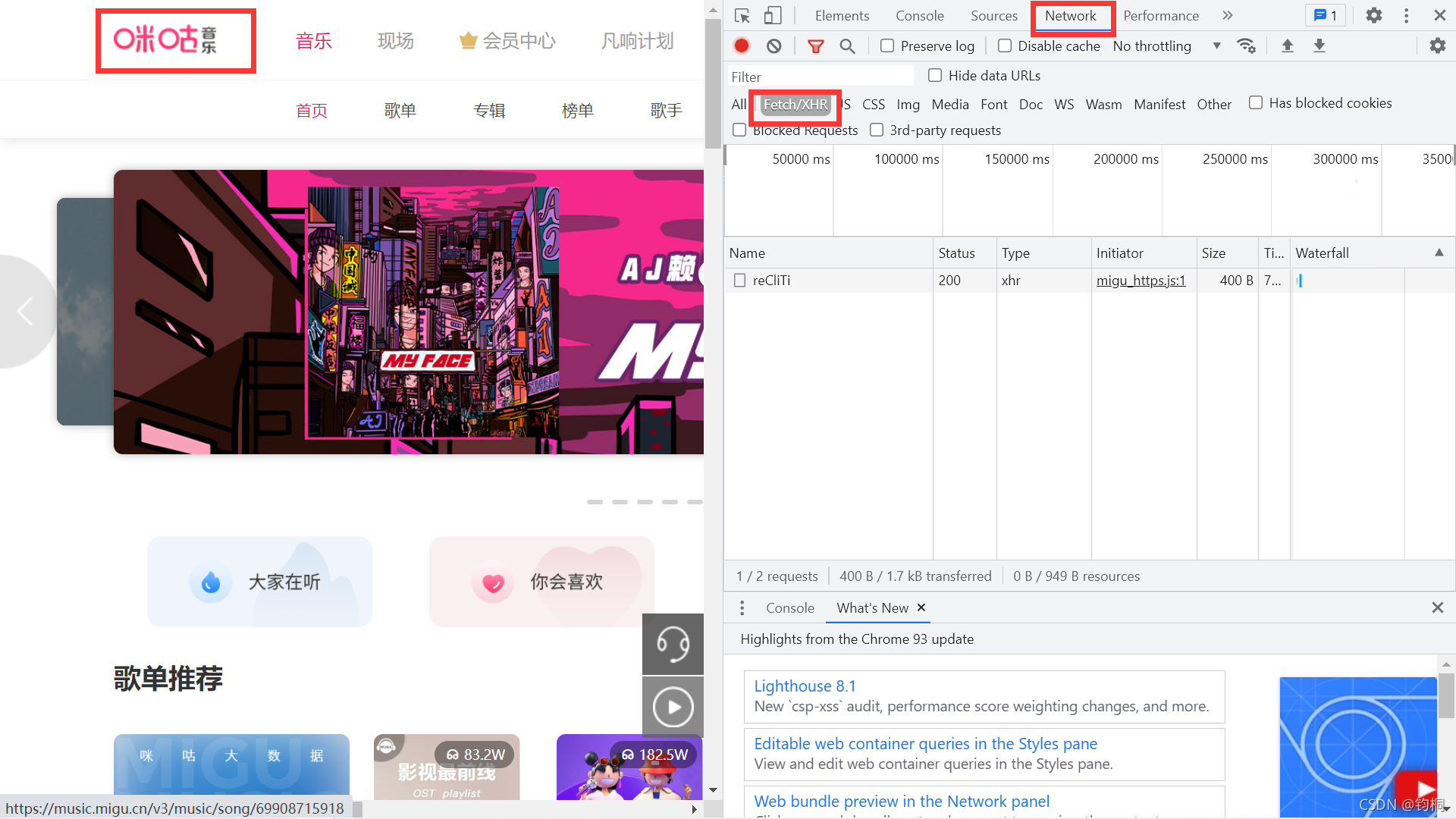Open network conditions wifi icon
This screenshot has height=819, width=1456.
point(1246,46)
